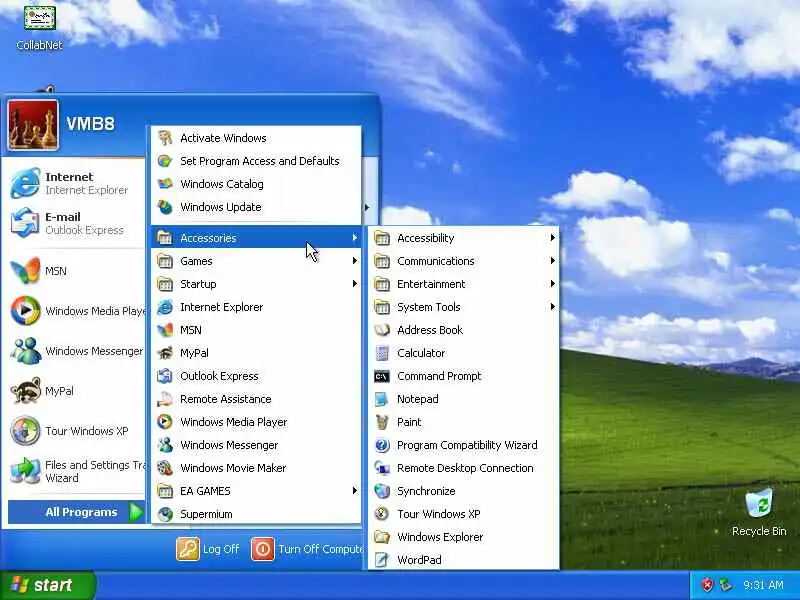Select Windows Media Player in All Programs list
The width and height of the screenshot is (800, 600).
[x=256, y=422]
